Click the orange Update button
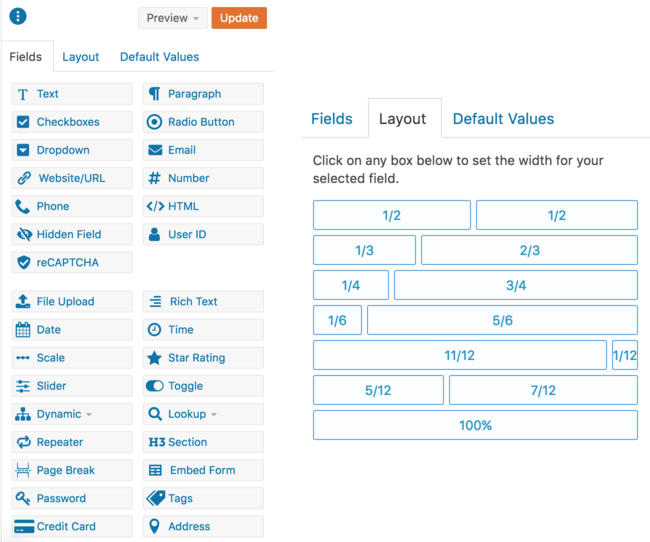Image resolution: width=650 pixels, height=542 pixels. pos(239,18)
